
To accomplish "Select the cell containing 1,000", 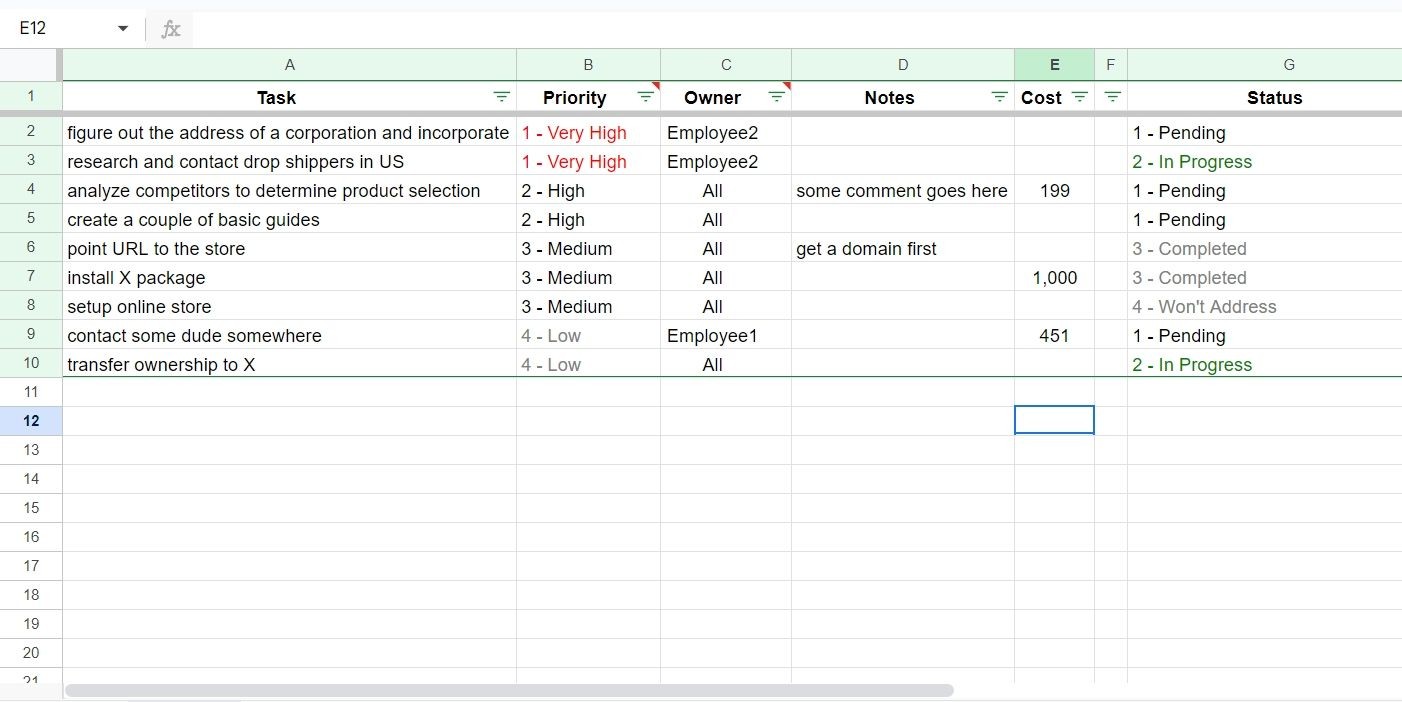I will (1054, 277).
